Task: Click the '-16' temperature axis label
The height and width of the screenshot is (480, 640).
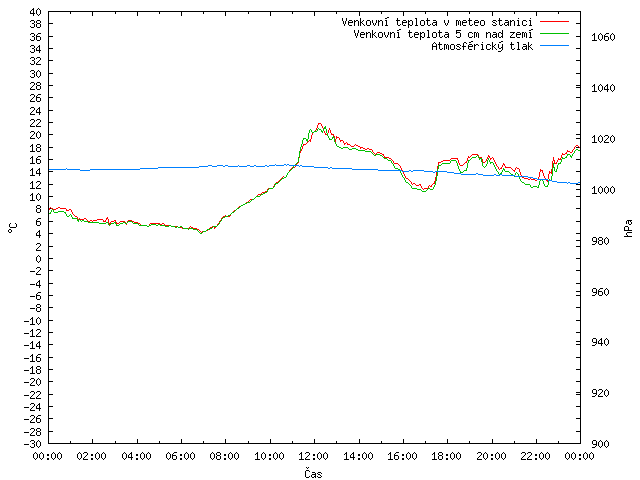Action: [33, 358]
